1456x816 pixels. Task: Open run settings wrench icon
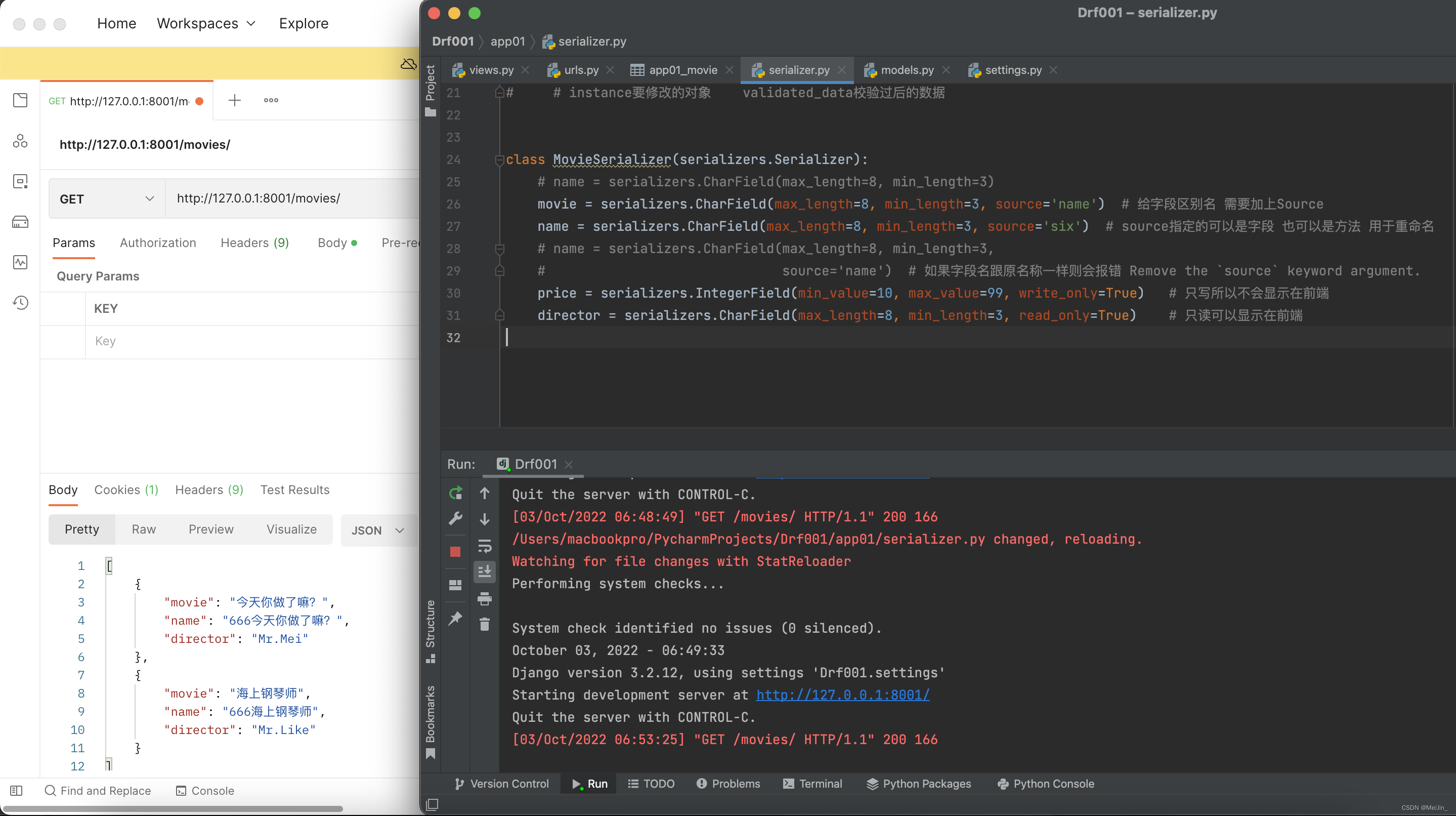point(455,518)
